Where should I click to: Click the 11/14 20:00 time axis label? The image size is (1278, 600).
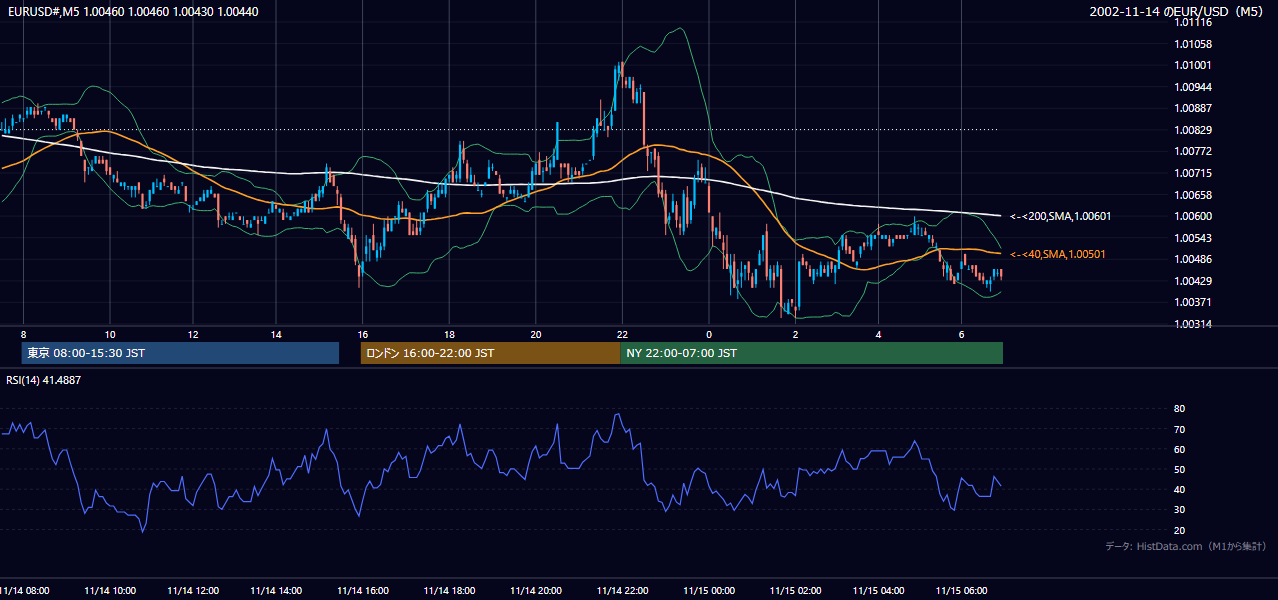(535, 590)
